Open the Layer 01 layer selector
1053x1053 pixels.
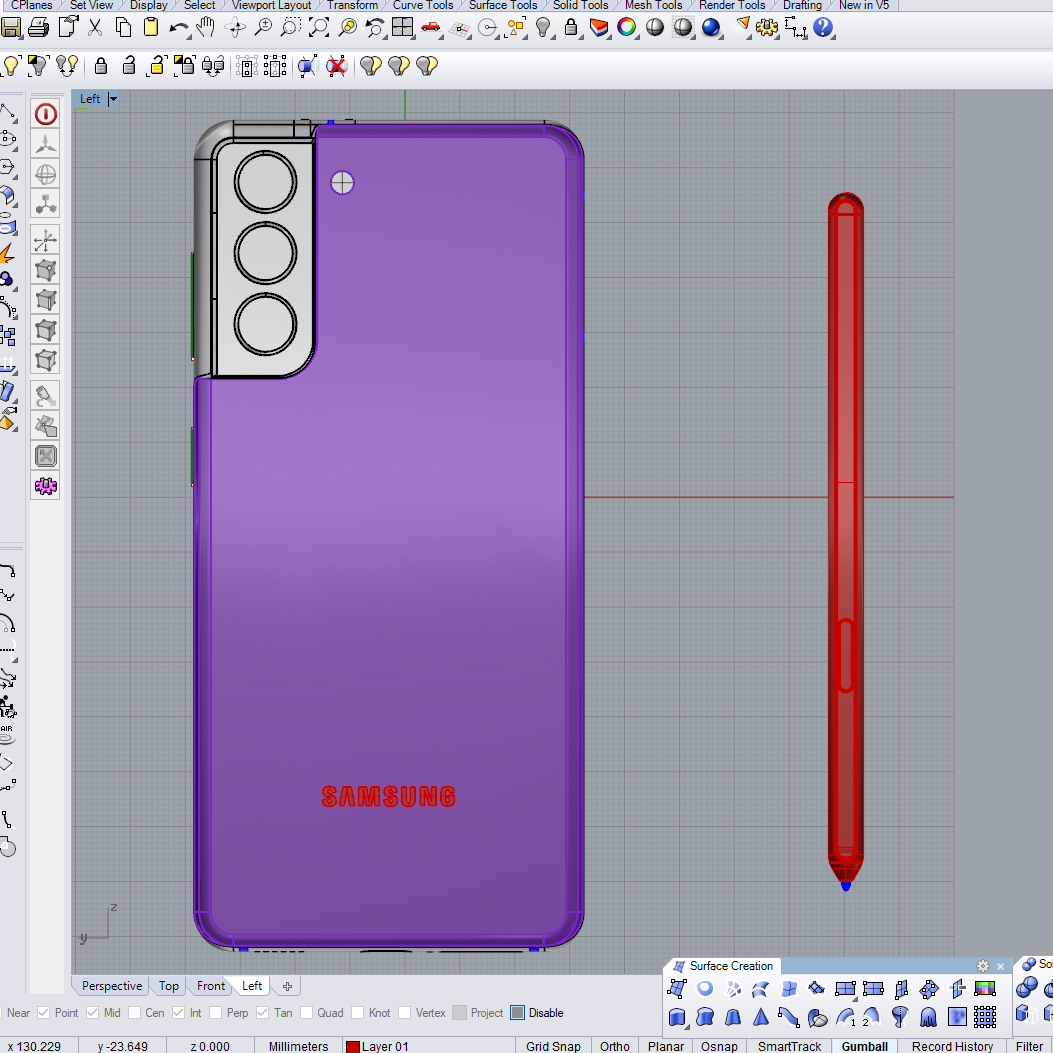tap(385, 1046)
